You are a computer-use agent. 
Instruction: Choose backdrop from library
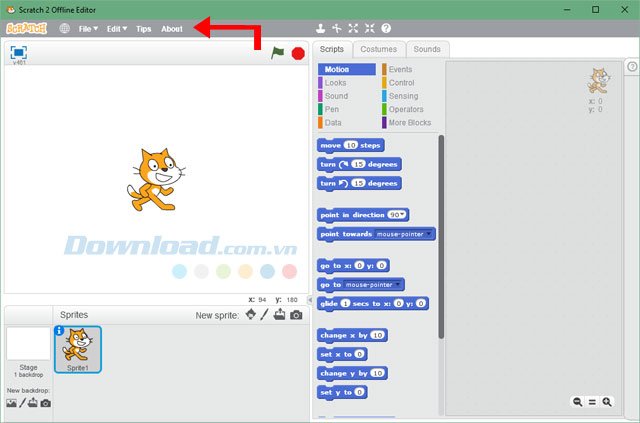click(x=11, y=403)
